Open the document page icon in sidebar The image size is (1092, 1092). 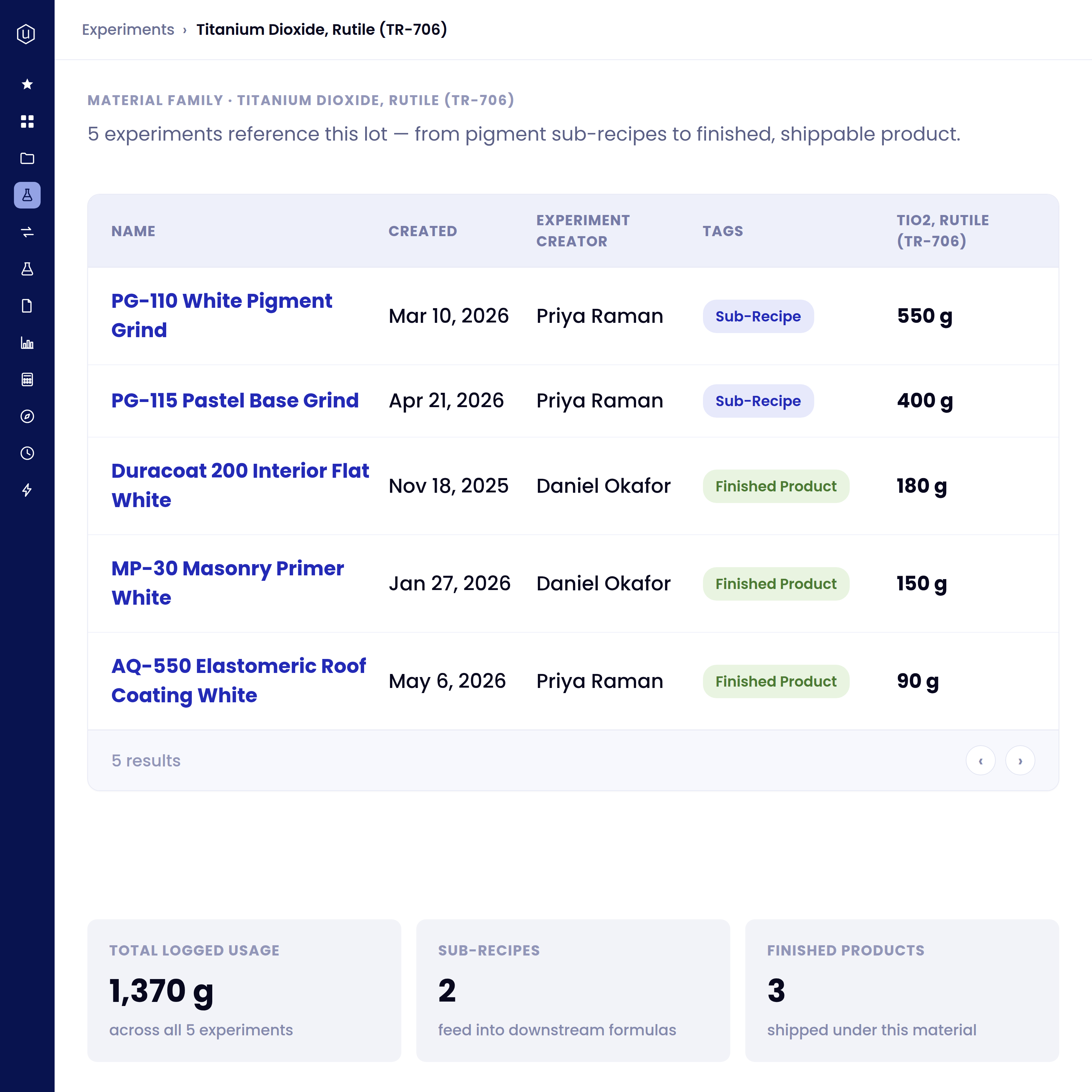pos(27,306)
